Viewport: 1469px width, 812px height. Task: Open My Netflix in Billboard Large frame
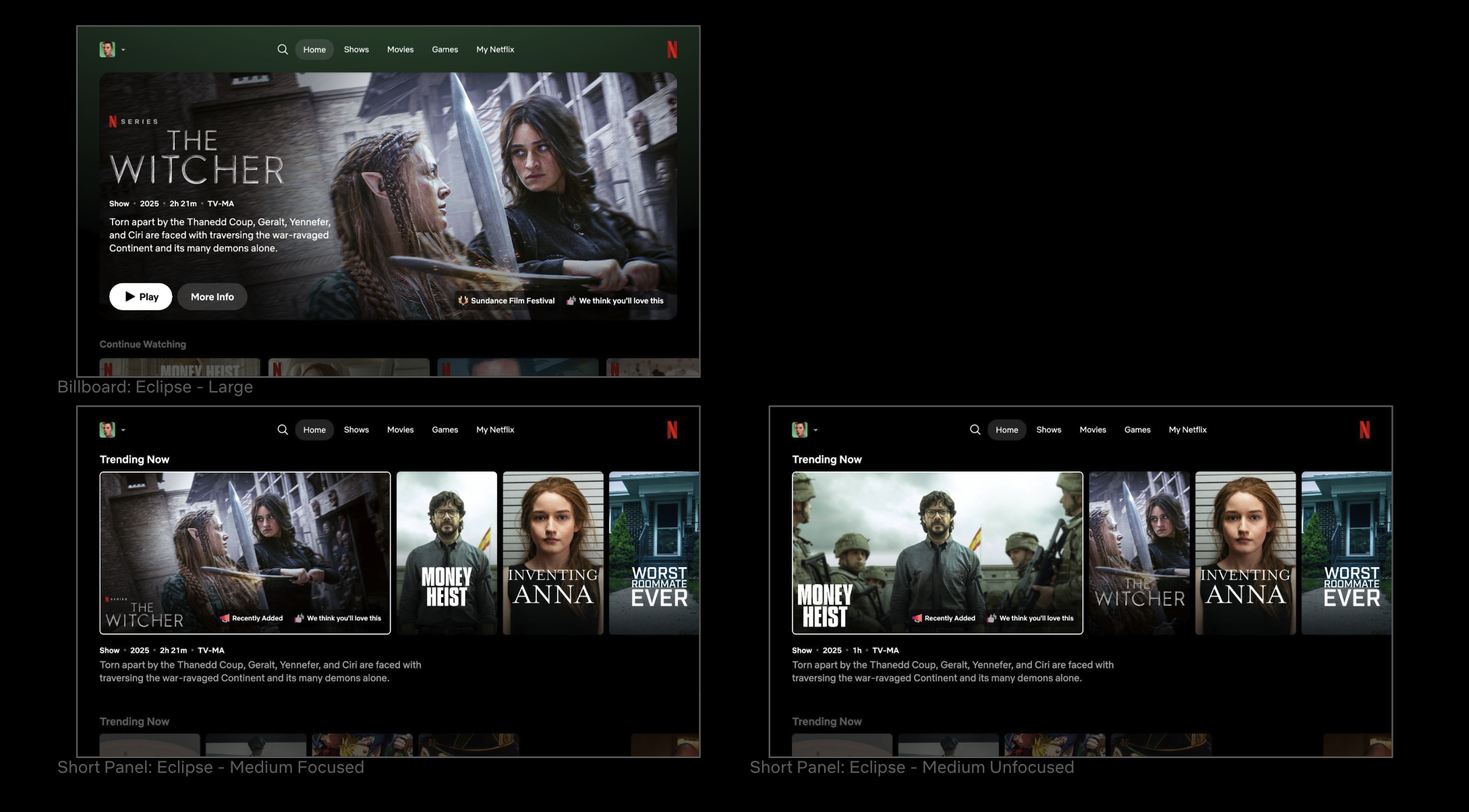[495, 49]
